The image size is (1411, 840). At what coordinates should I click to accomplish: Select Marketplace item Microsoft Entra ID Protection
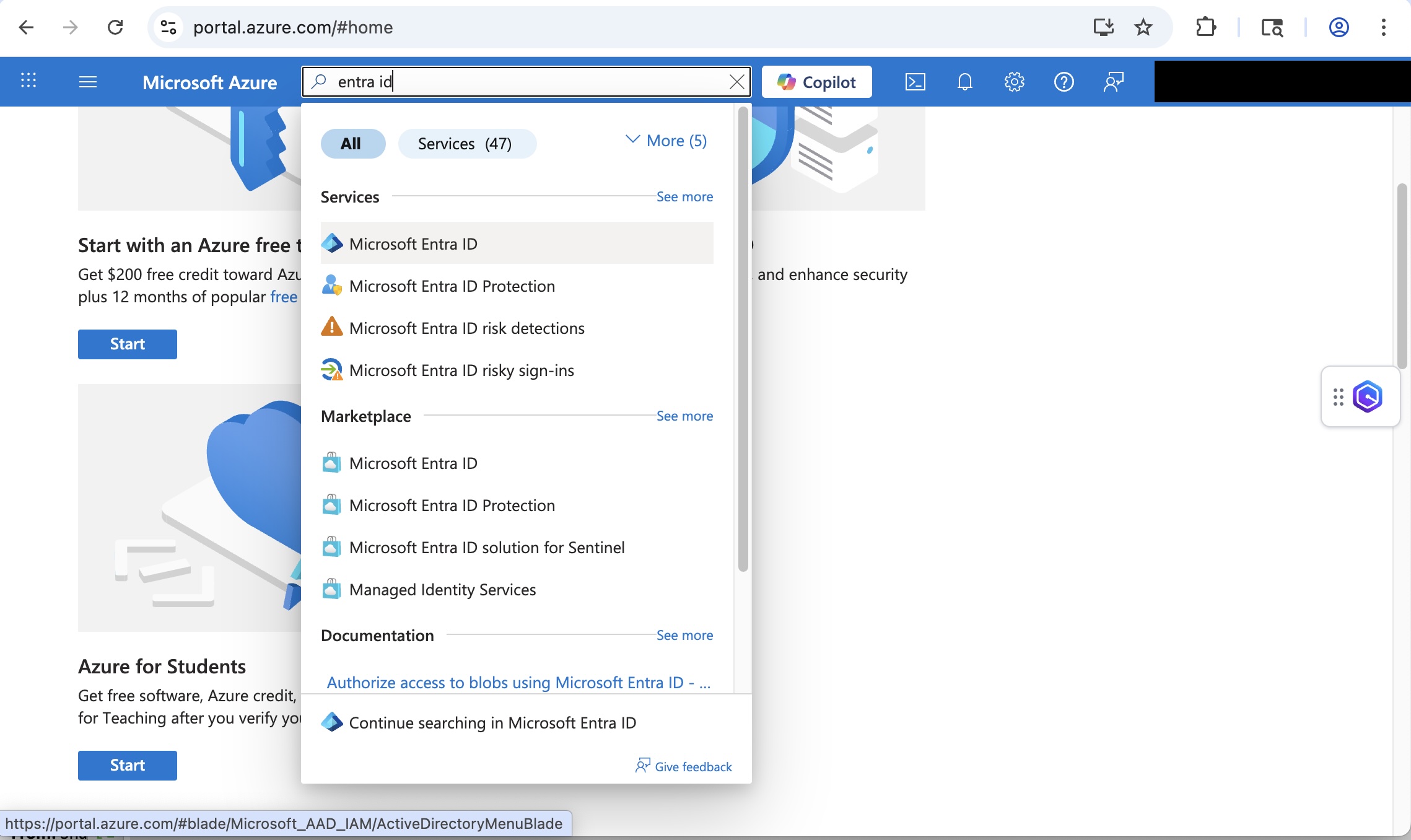coord(517,505)
